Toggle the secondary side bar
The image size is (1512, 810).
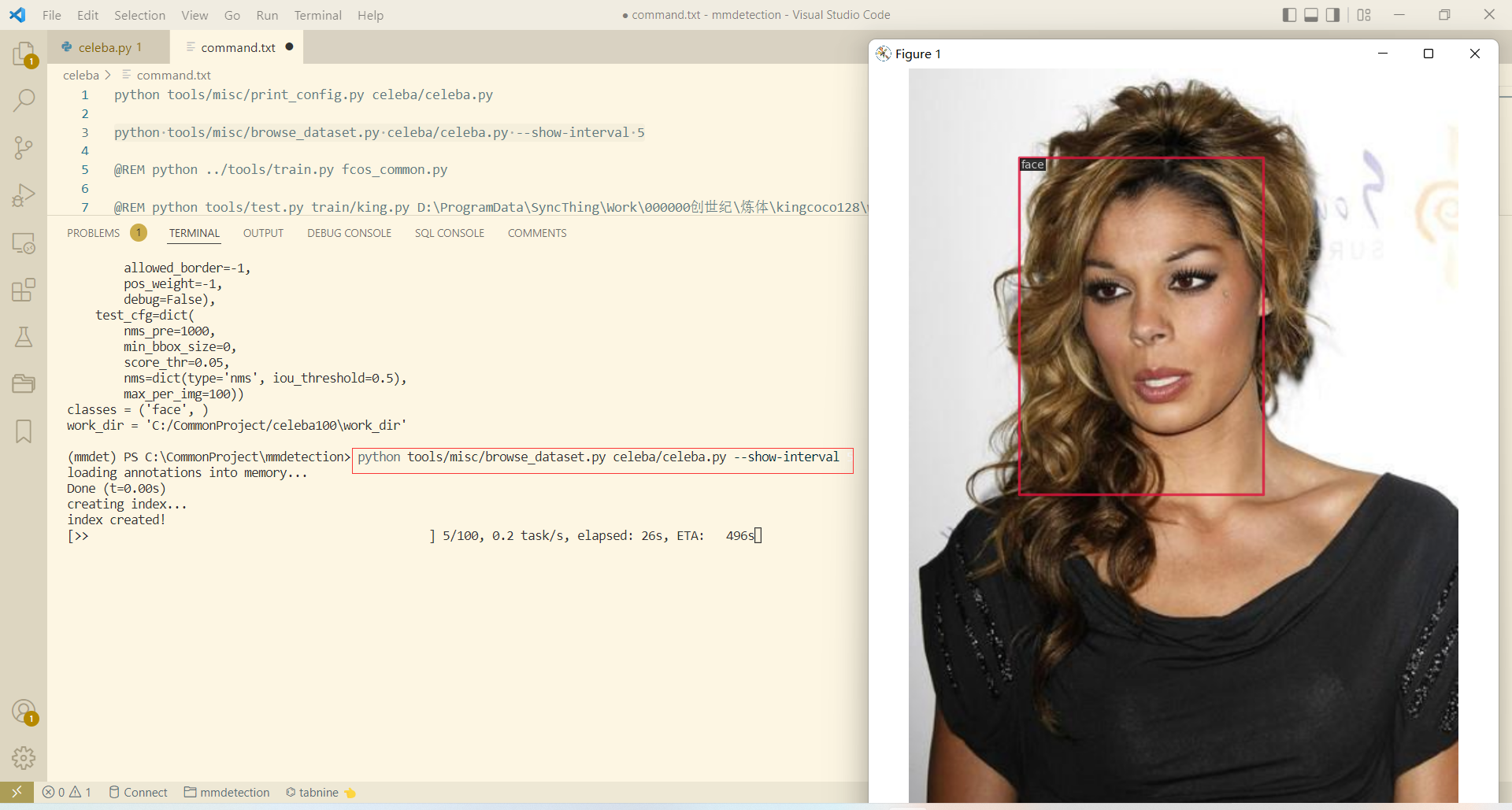(x=1332, y=15)
